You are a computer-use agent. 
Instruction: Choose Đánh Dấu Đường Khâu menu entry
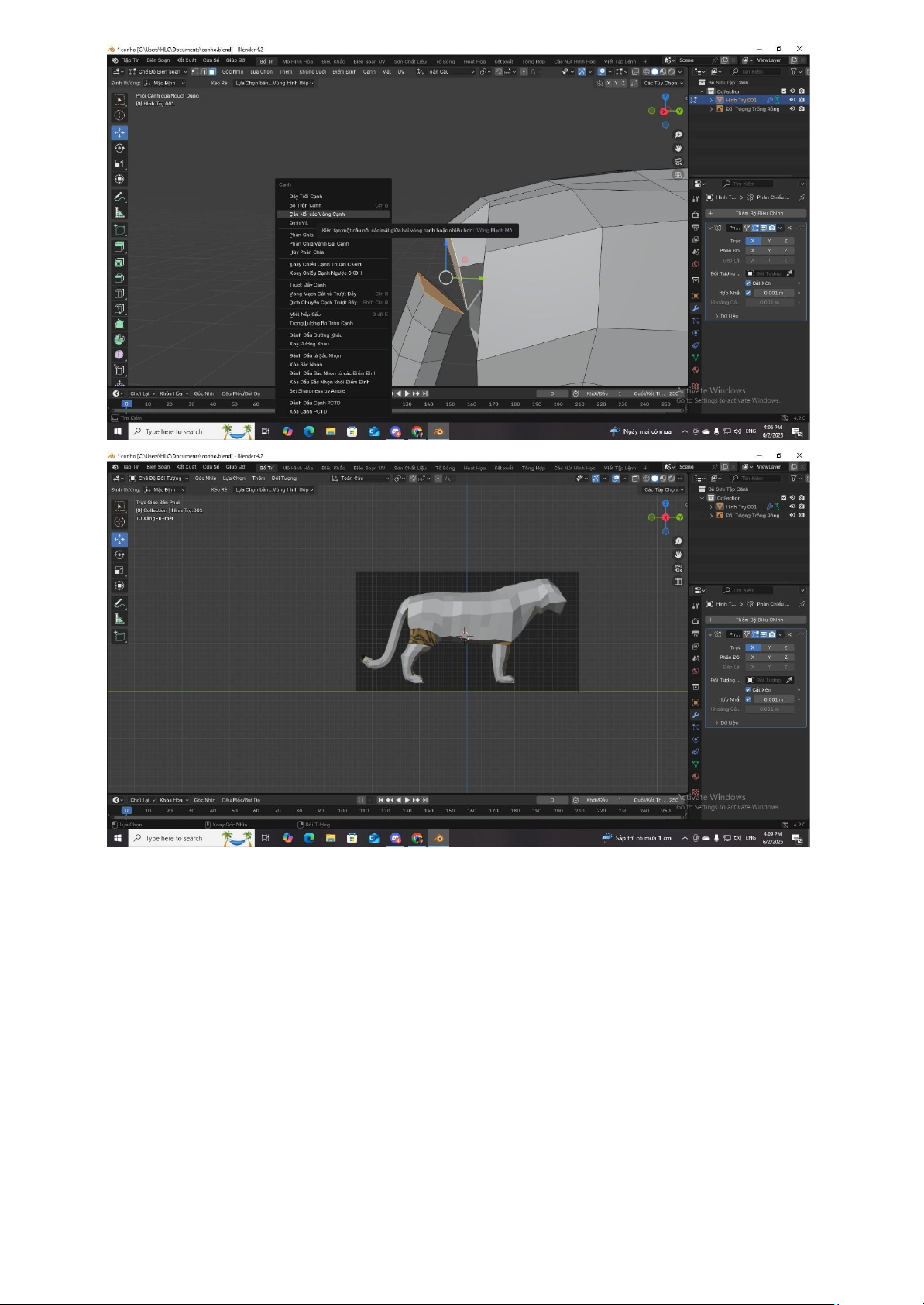point(333,335)
